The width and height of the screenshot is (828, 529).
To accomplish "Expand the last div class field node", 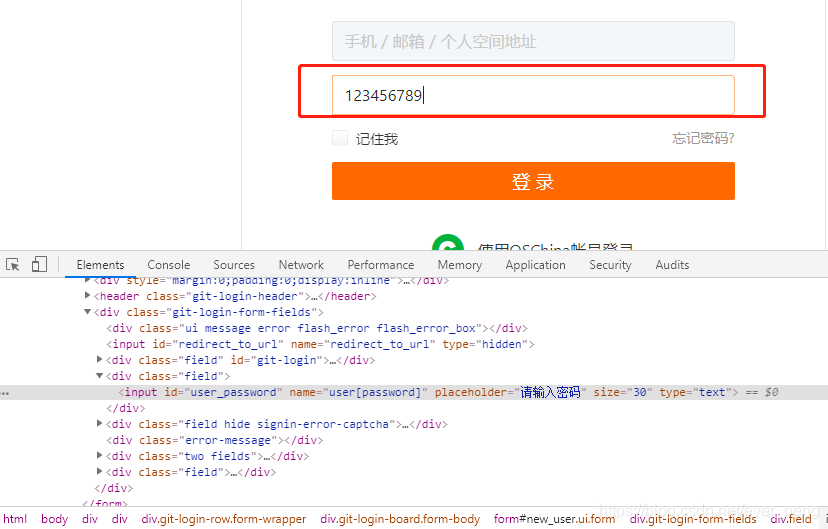I will (x=99, y=471).
